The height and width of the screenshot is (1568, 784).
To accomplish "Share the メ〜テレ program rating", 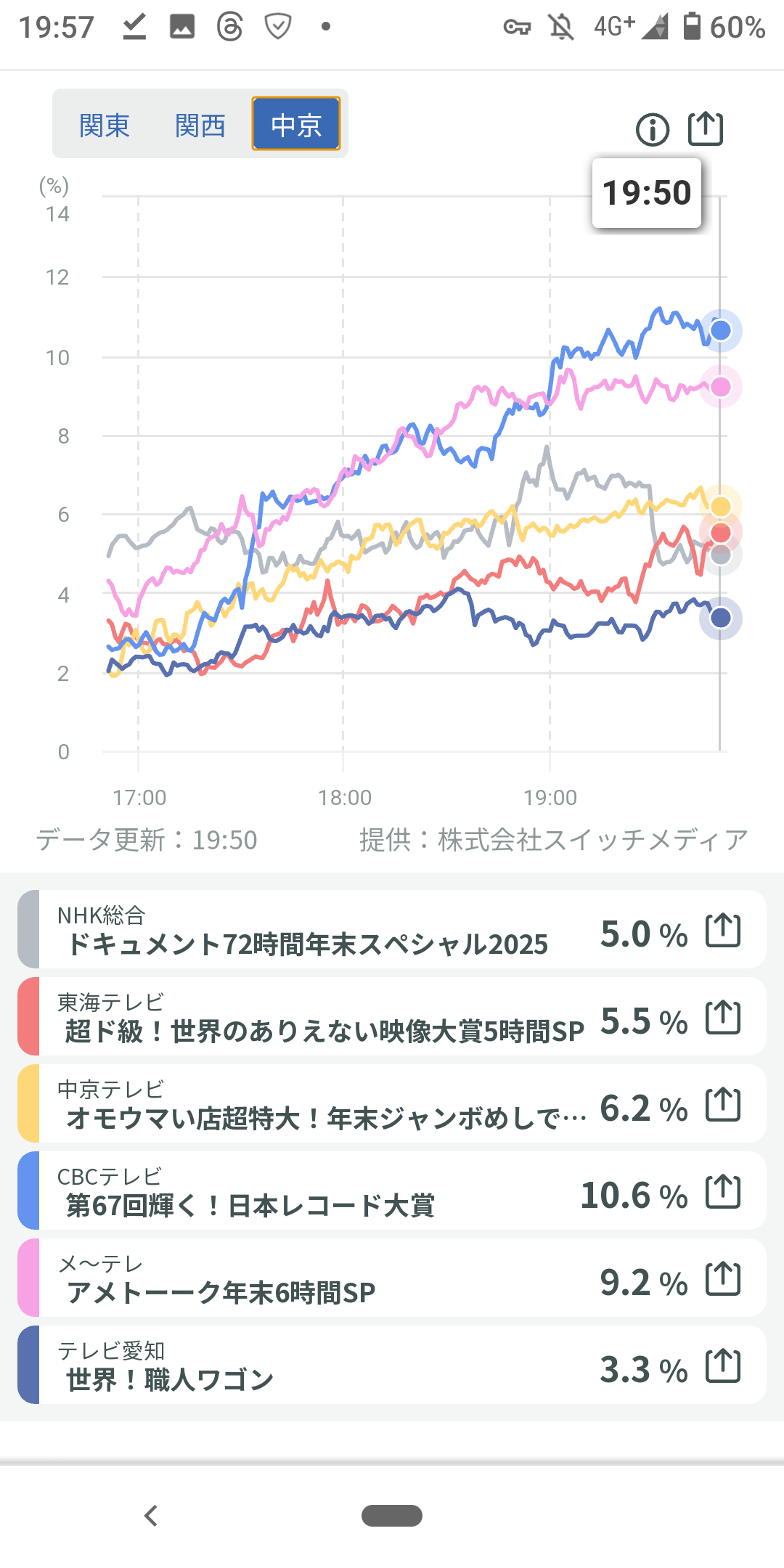I will [723, 1279].
